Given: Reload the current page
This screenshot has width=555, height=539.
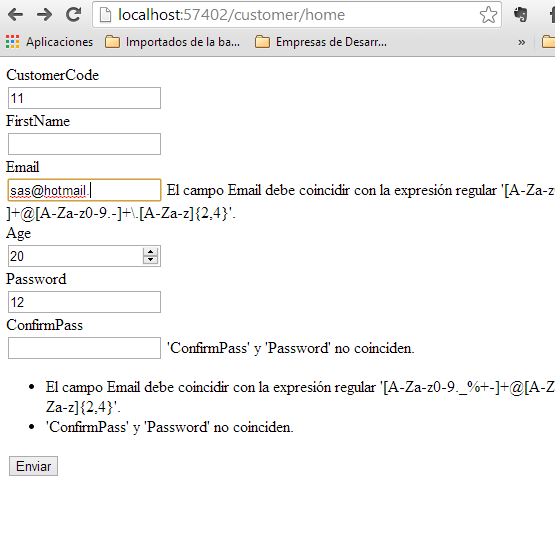Looking at the screenshot, I should coord(74,15).
